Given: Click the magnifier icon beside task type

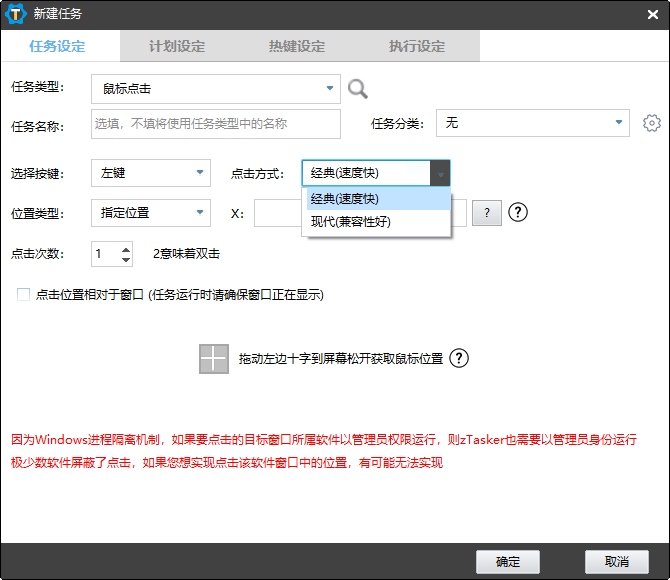Looking at the screenshot, I should pyautogui.click(x=358, y=89).
